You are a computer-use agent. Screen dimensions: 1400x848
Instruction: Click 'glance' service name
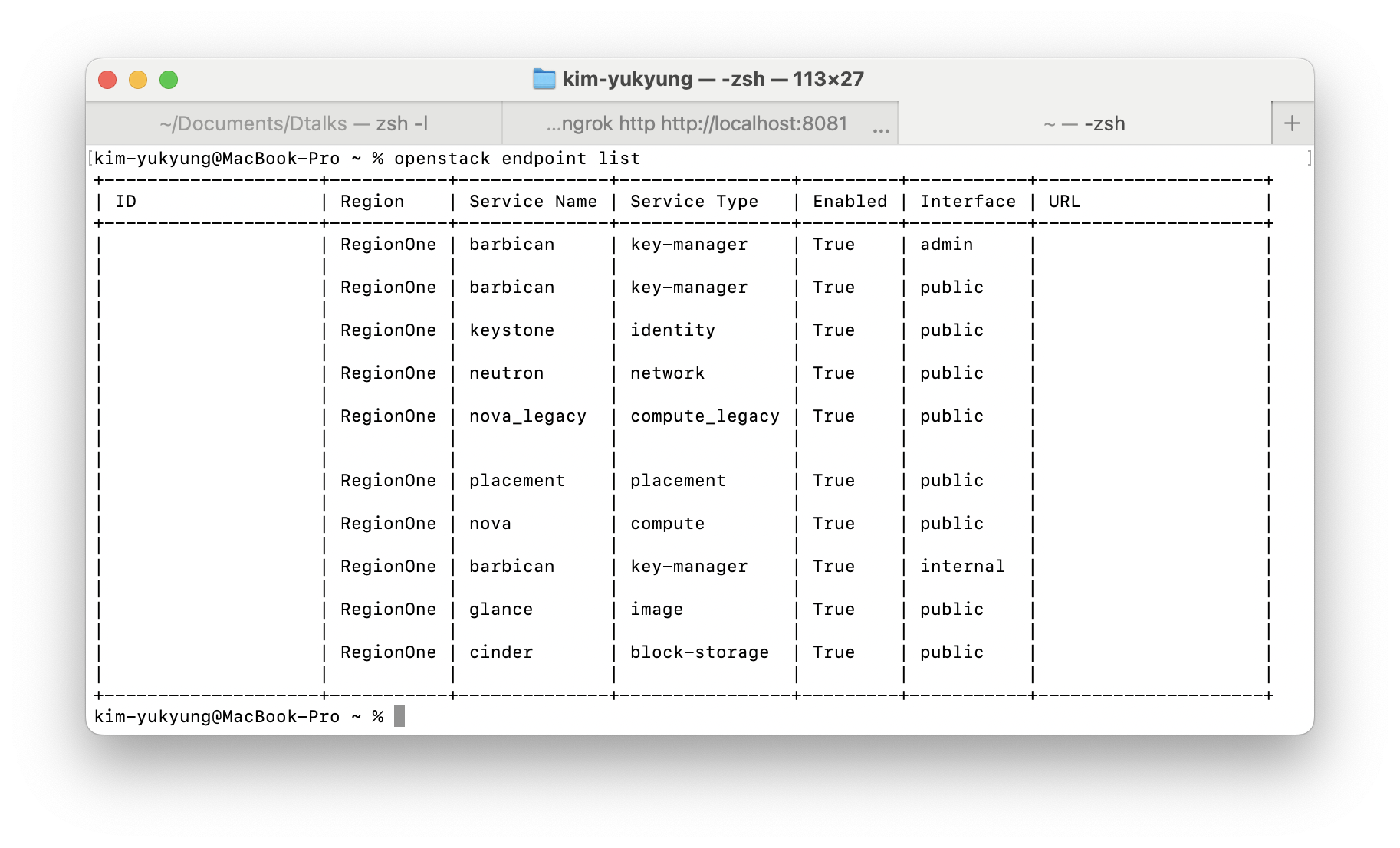501,610
